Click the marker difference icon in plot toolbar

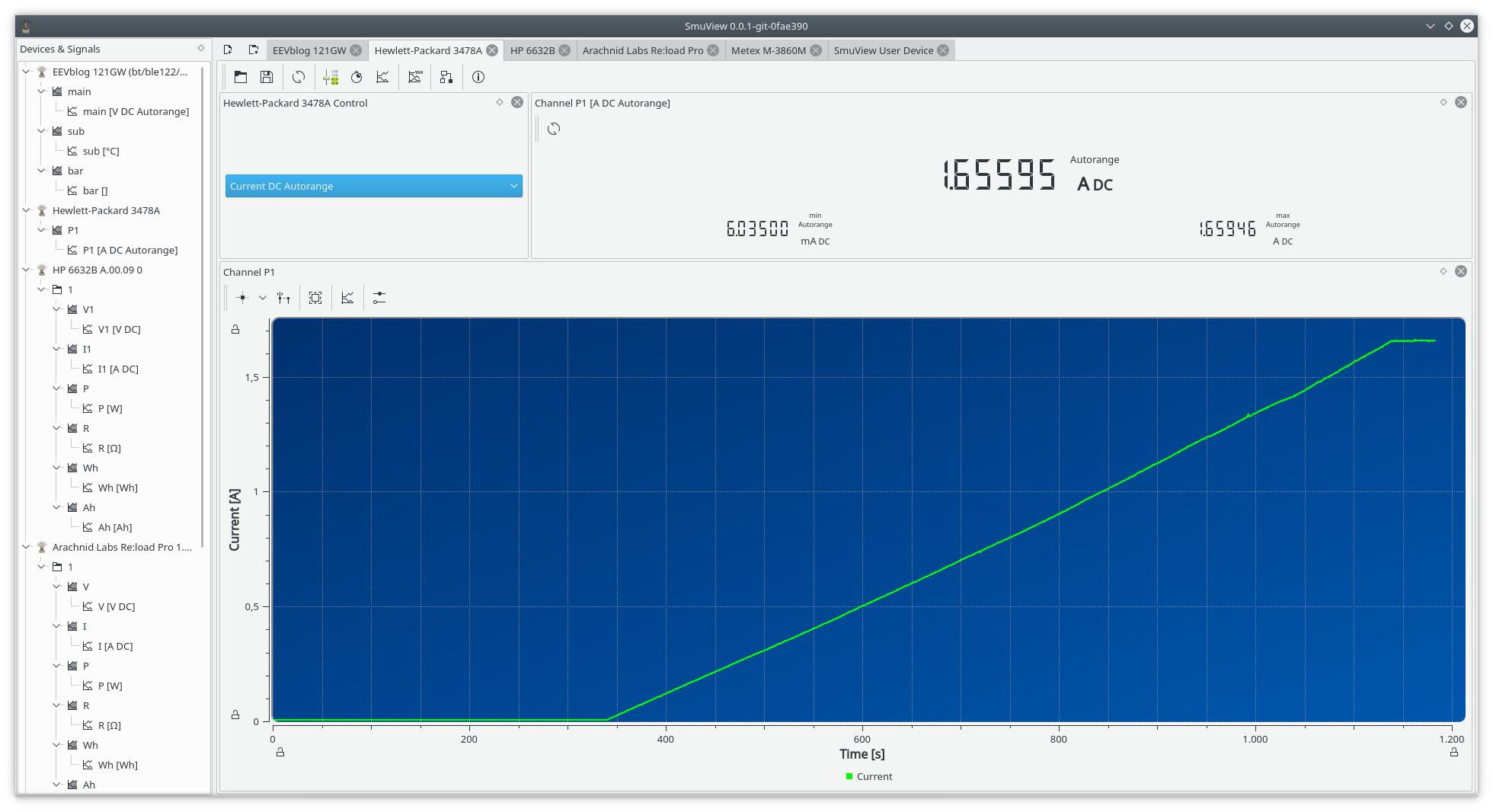[283, 298]
